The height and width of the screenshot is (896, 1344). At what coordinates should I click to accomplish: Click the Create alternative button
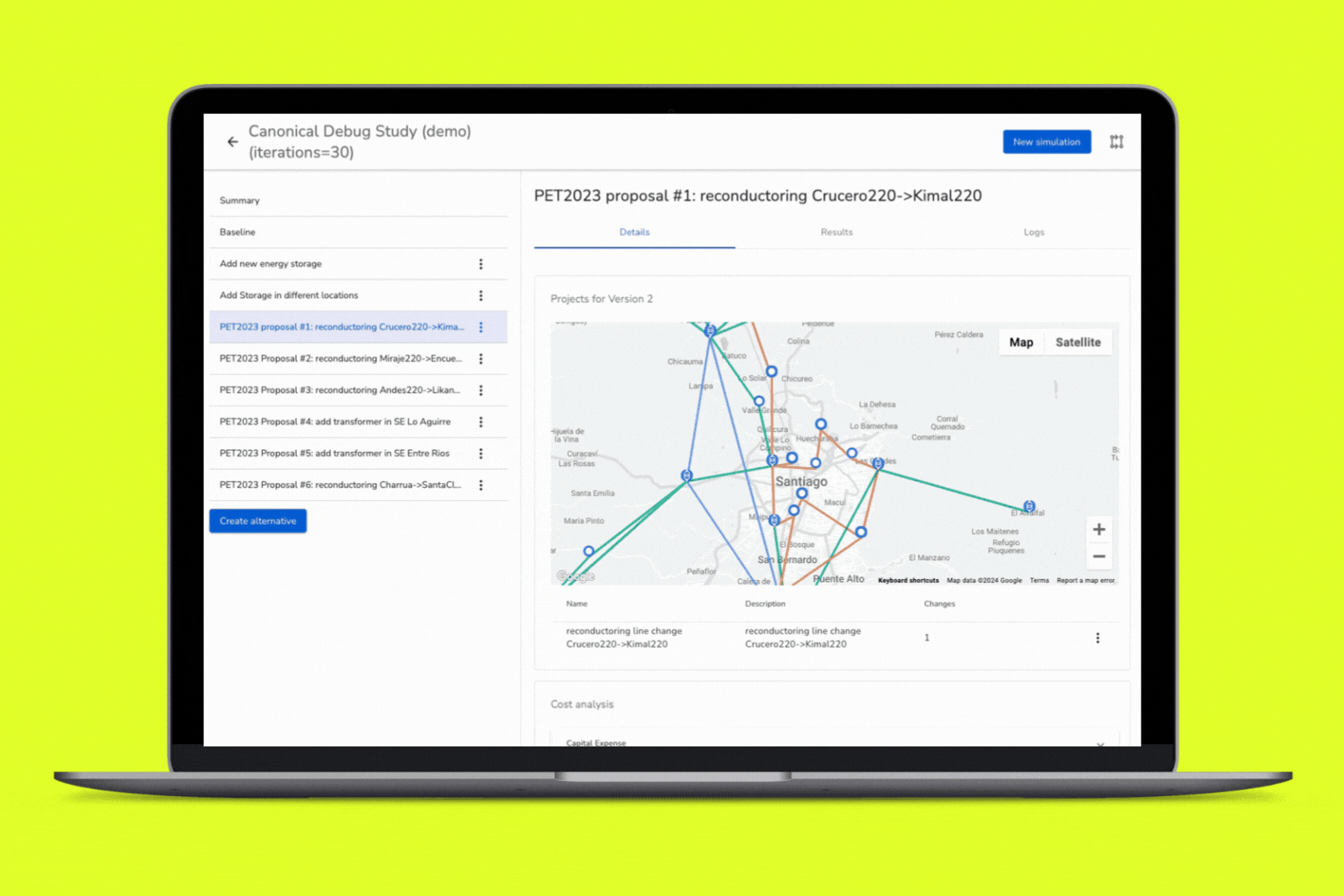coord(258,521)
